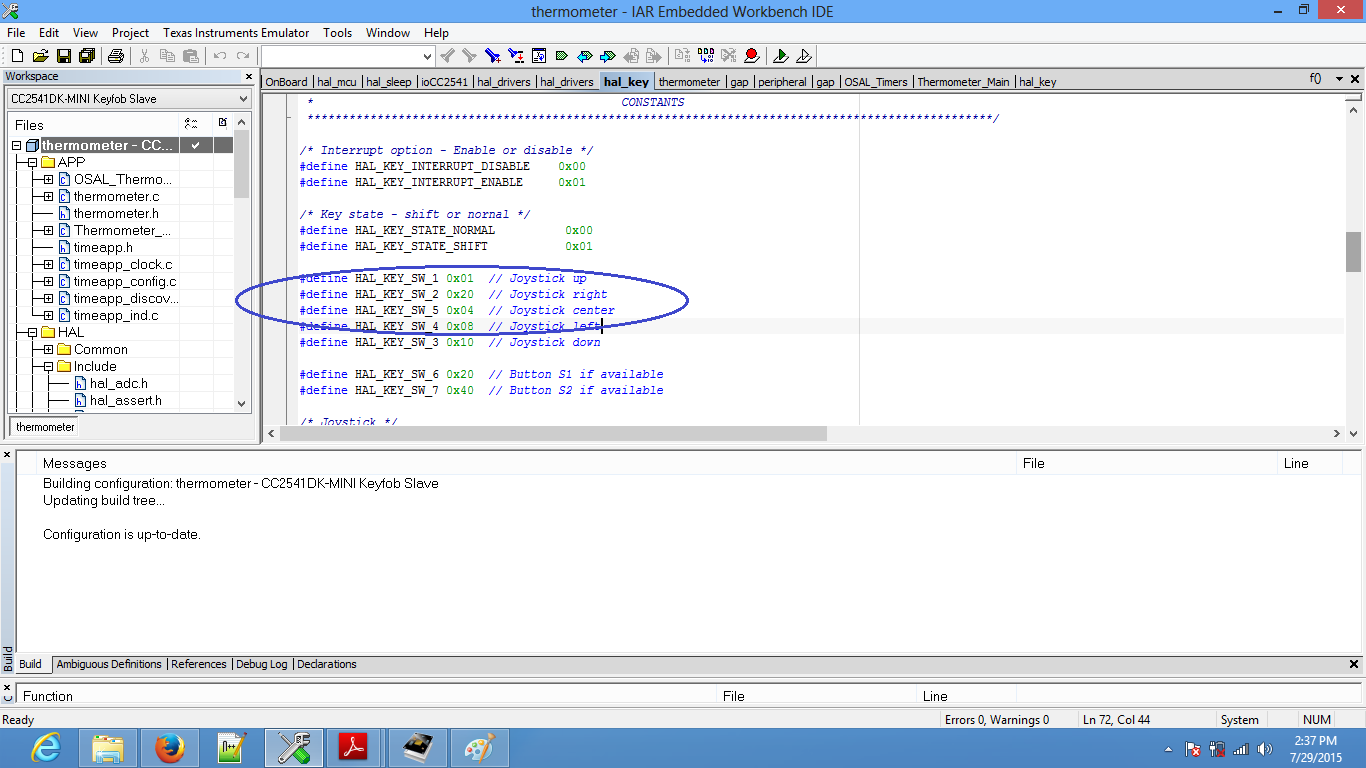Click the Copy toolbar icon
This screenshot has height=768, width=1366.
[x=167, y=56]
